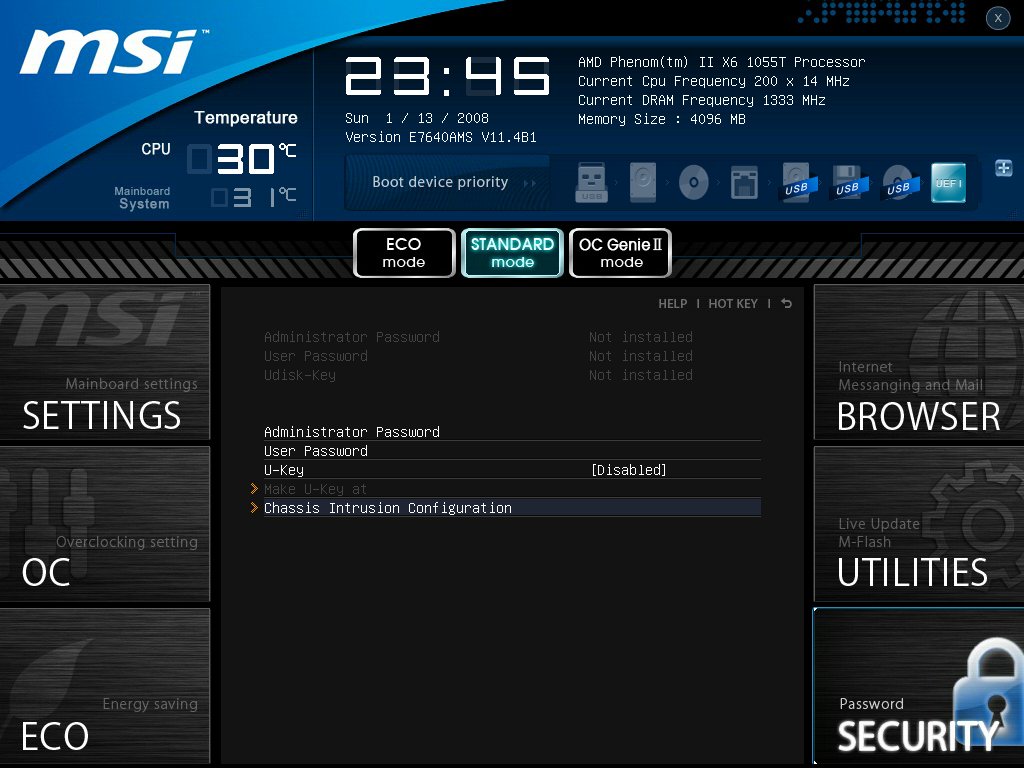Switch to ECO mode

click(404, 253)
